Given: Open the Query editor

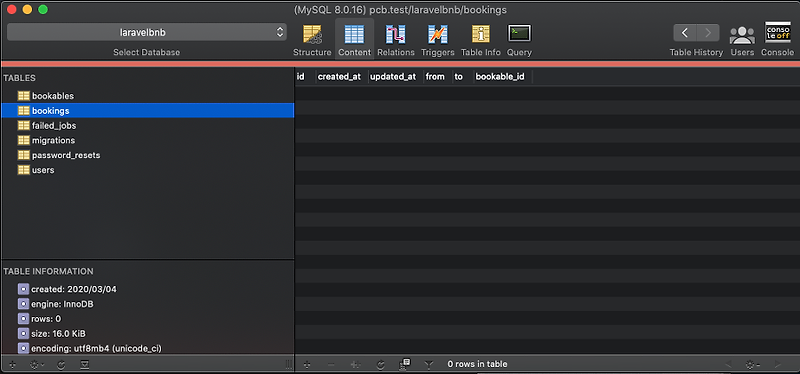Looking at the screenshot, I should click(519, 40).
